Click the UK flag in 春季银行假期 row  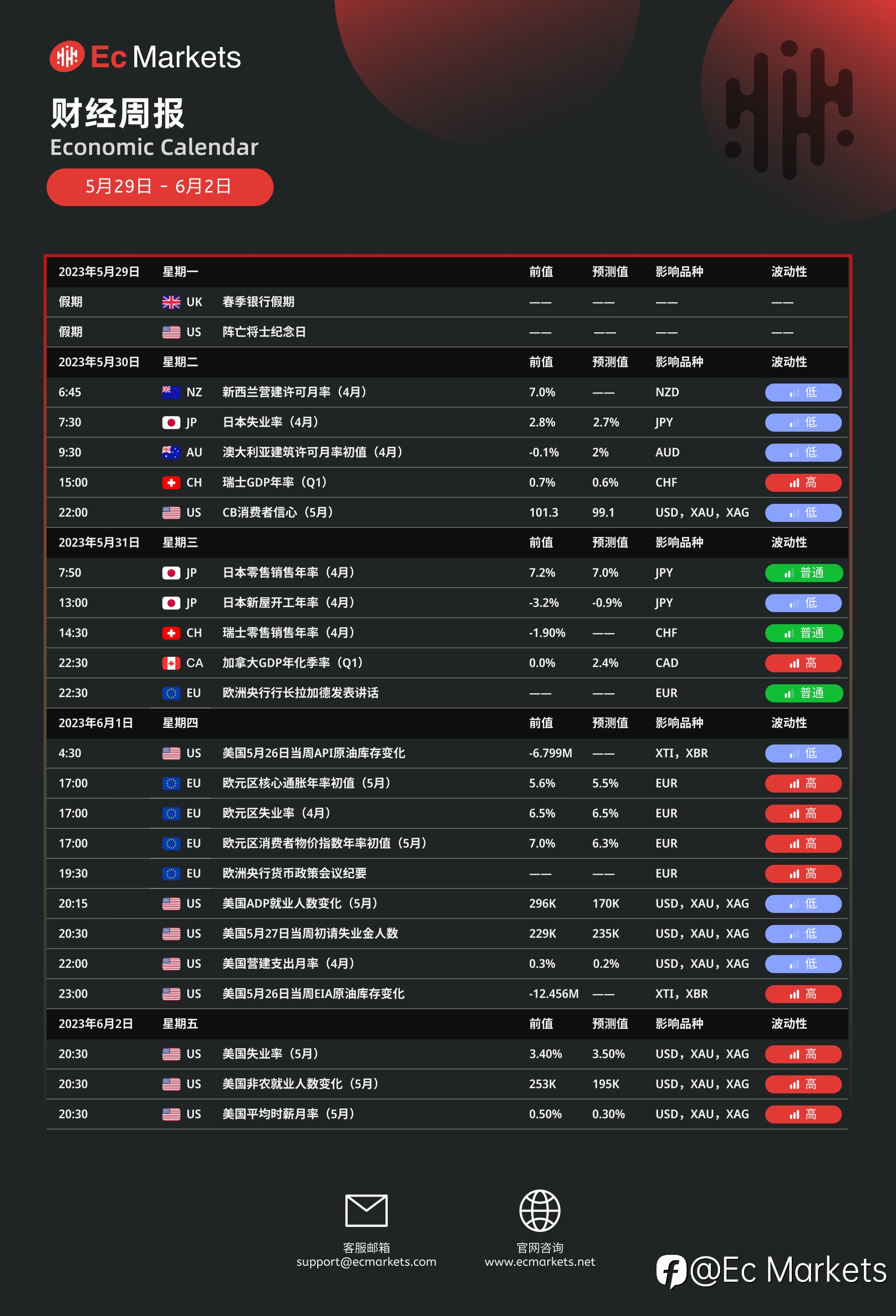pos(171,302)
